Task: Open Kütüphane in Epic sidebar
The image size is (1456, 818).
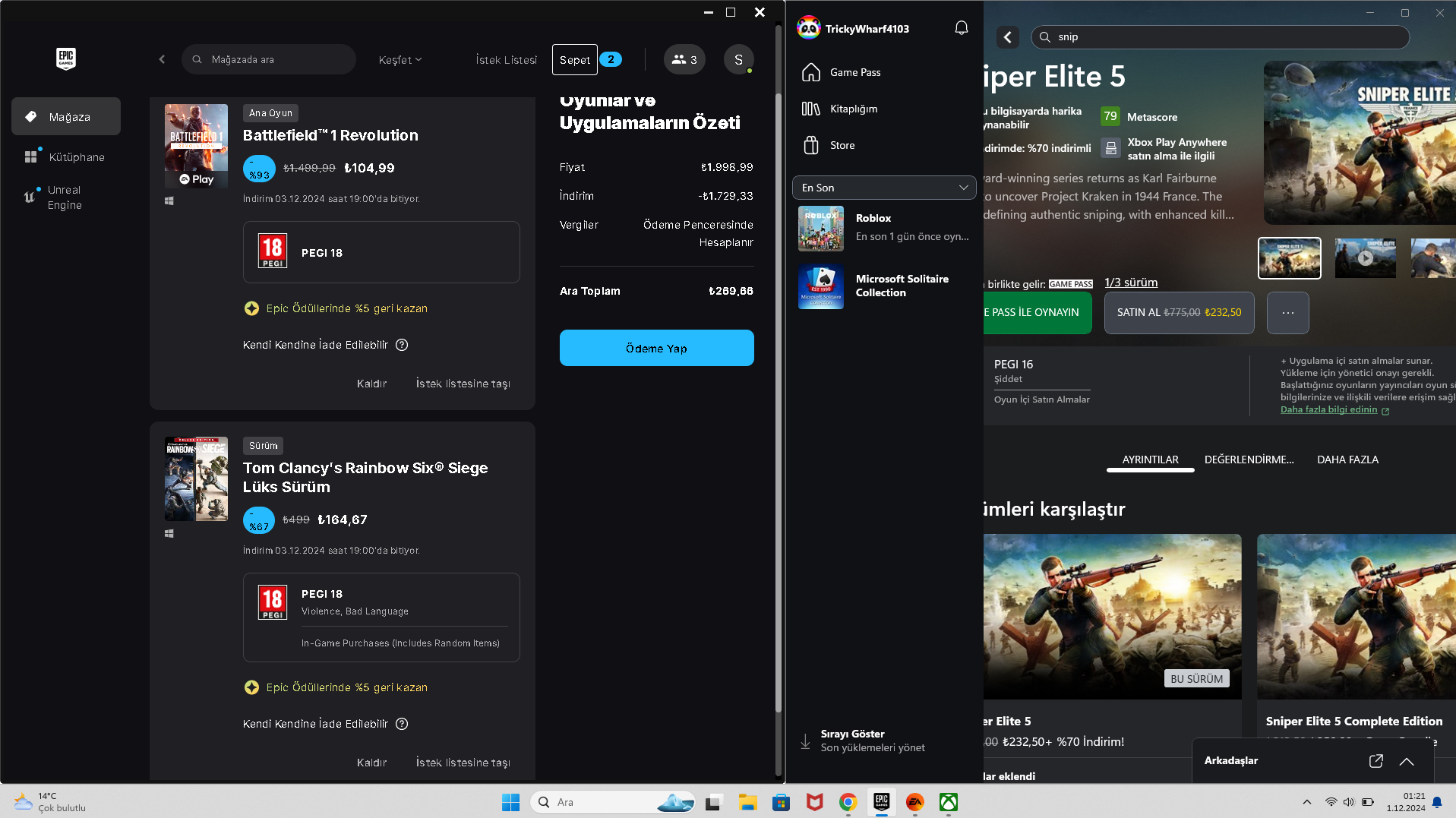Action: [66, 156]
